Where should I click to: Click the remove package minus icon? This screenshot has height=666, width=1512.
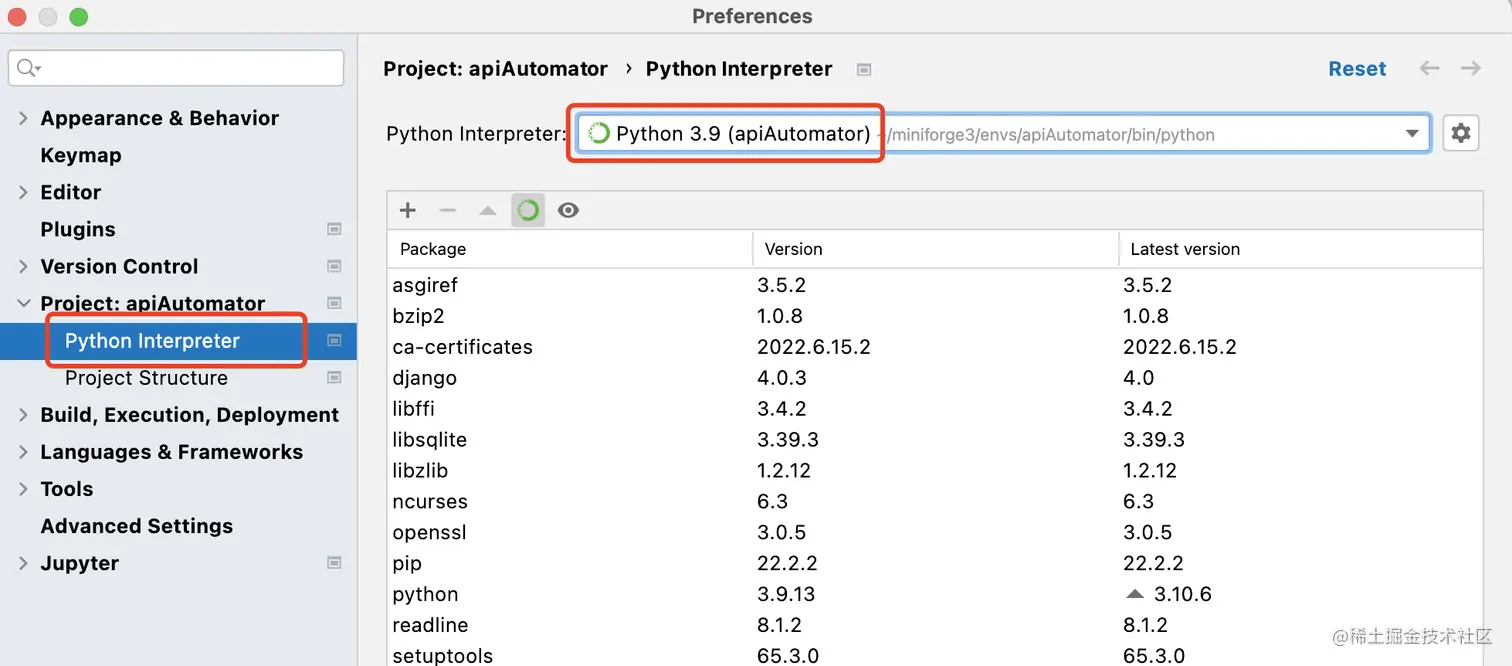[x=448, y=210]
